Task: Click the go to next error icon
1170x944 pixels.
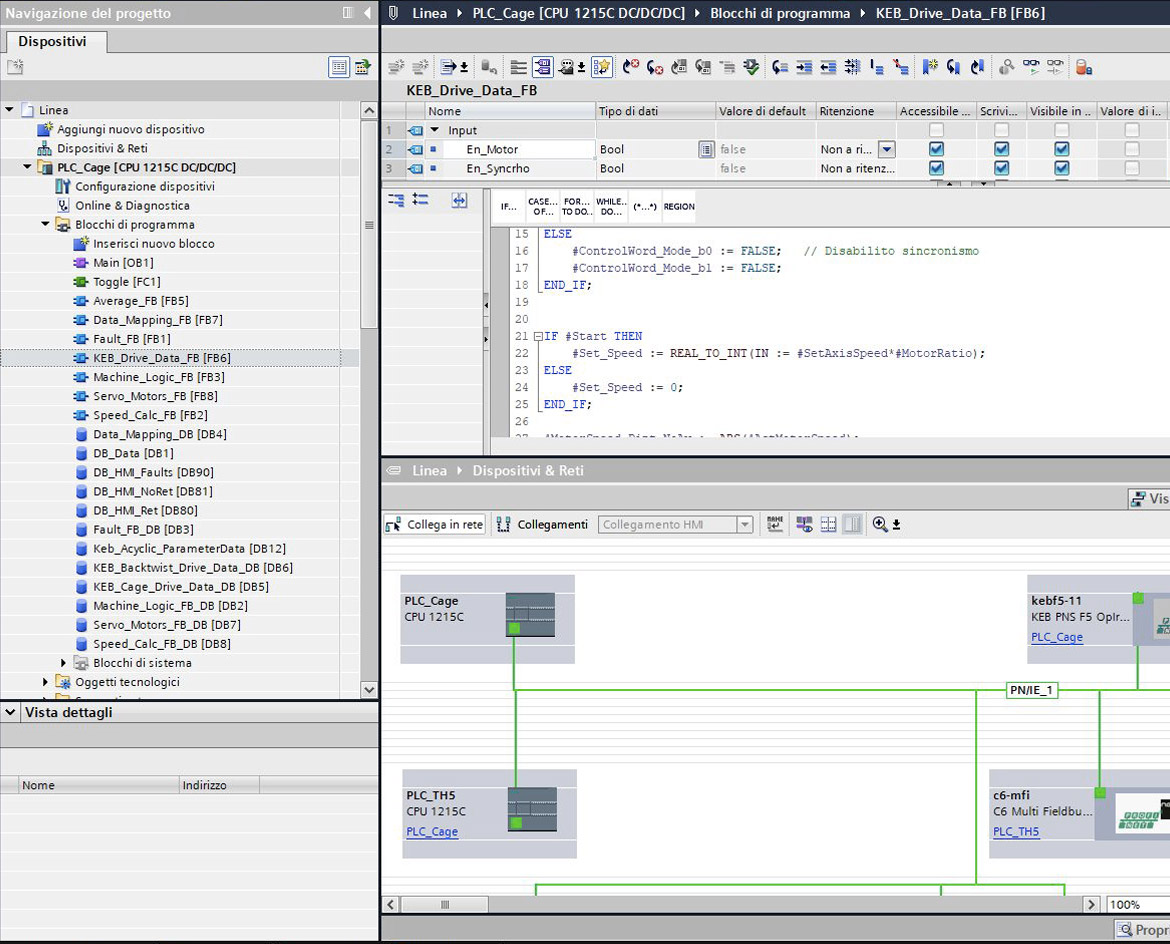Action: tap(654, 67)
